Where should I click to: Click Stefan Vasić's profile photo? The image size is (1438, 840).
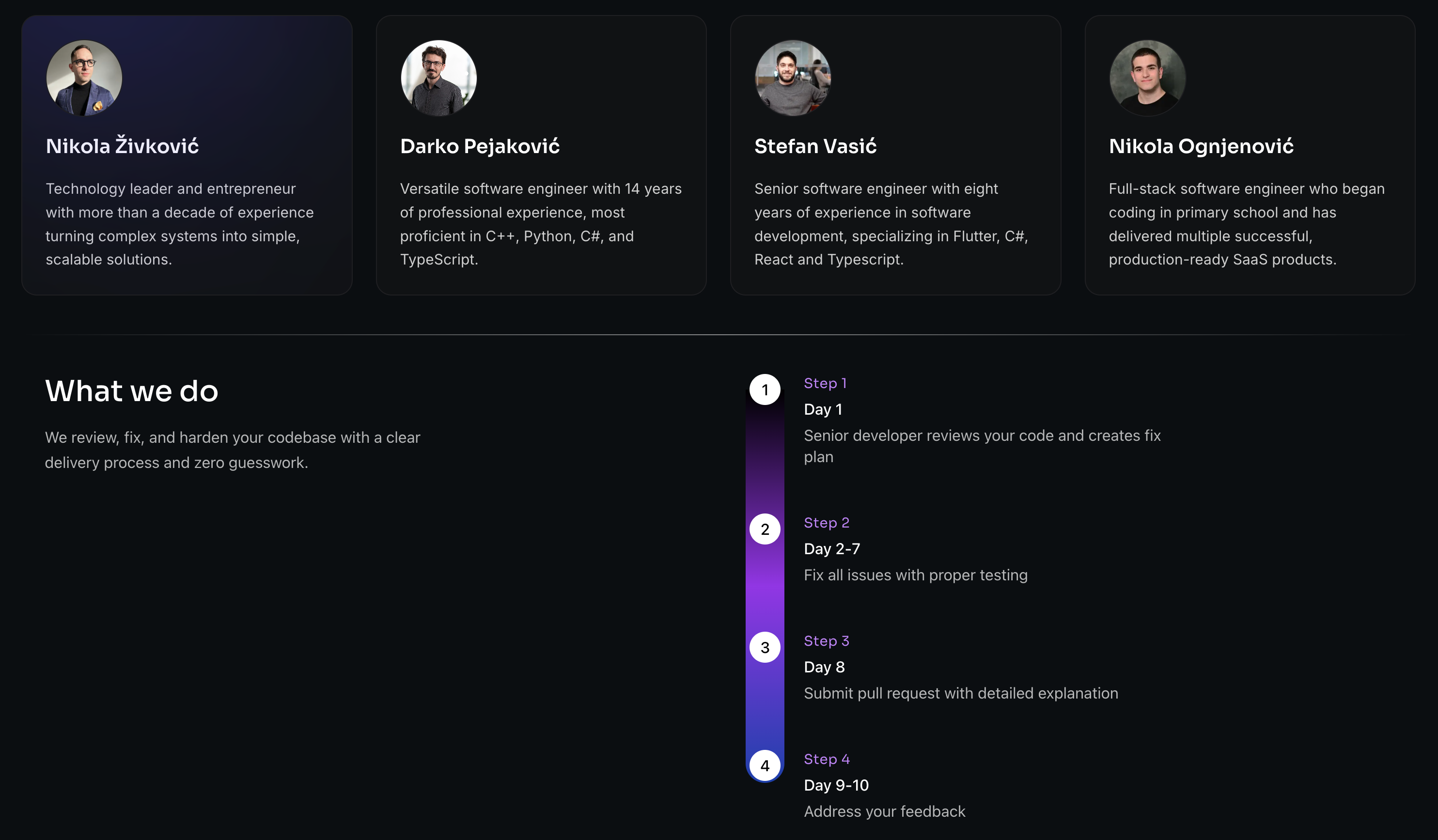(793, 78)
